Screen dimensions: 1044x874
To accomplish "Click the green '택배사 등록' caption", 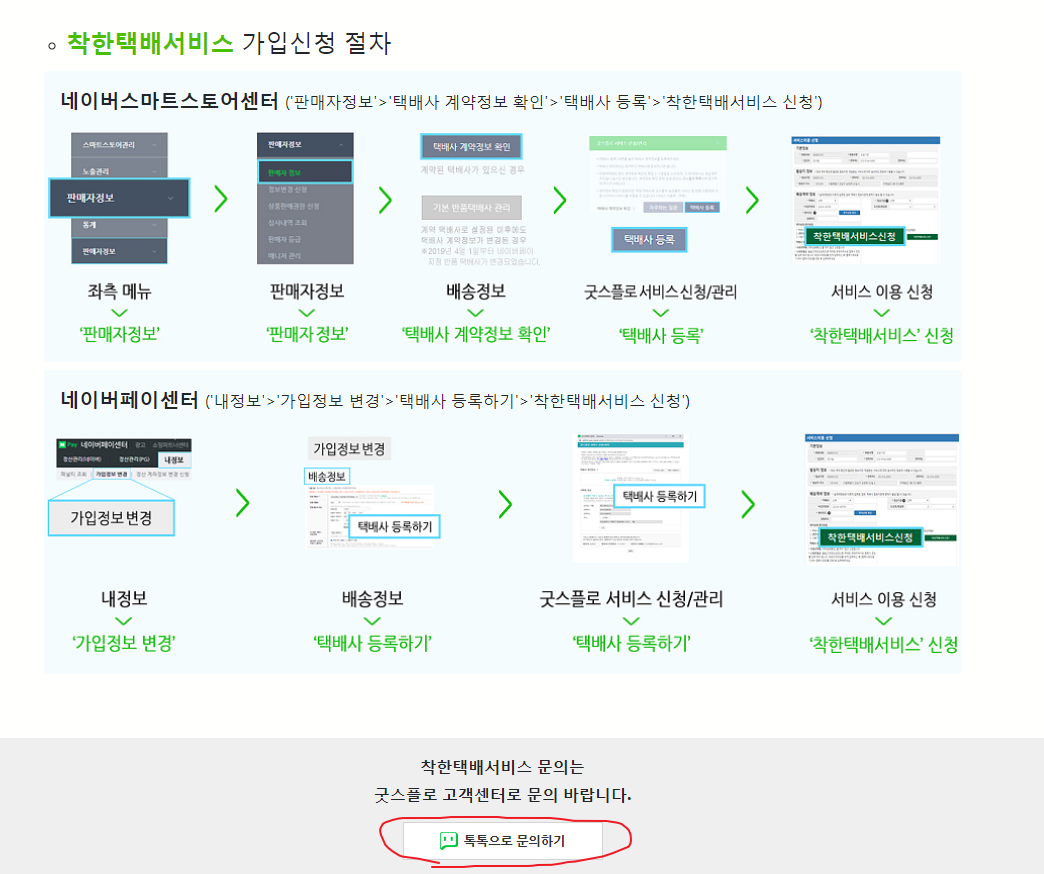I will tap(660, 335).
